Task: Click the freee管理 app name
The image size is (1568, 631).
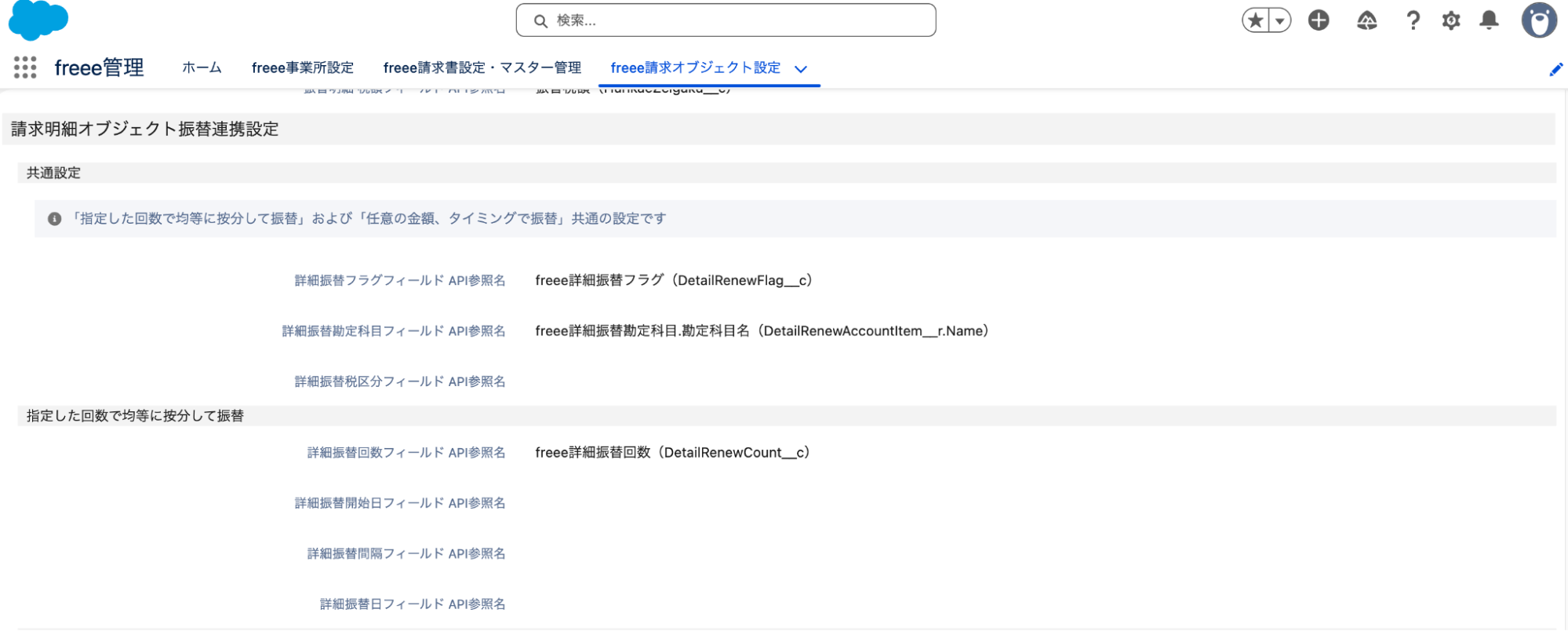Action: coord(100,67)
